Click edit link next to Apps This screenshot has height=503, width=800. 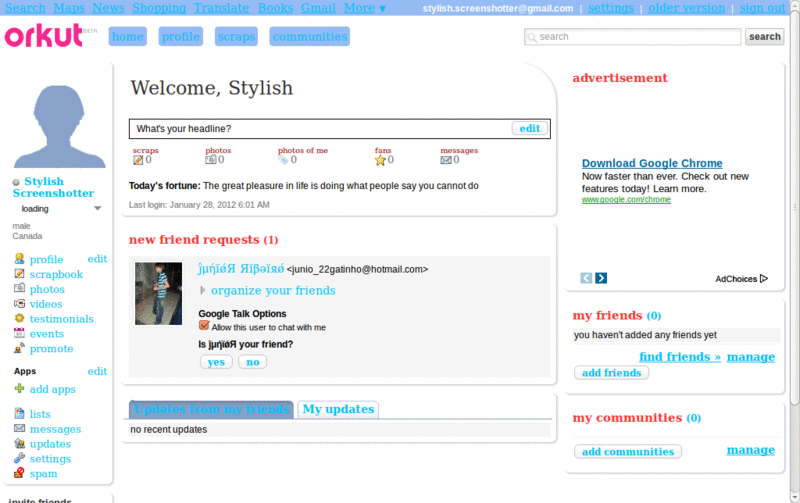[x=97, y=371]
